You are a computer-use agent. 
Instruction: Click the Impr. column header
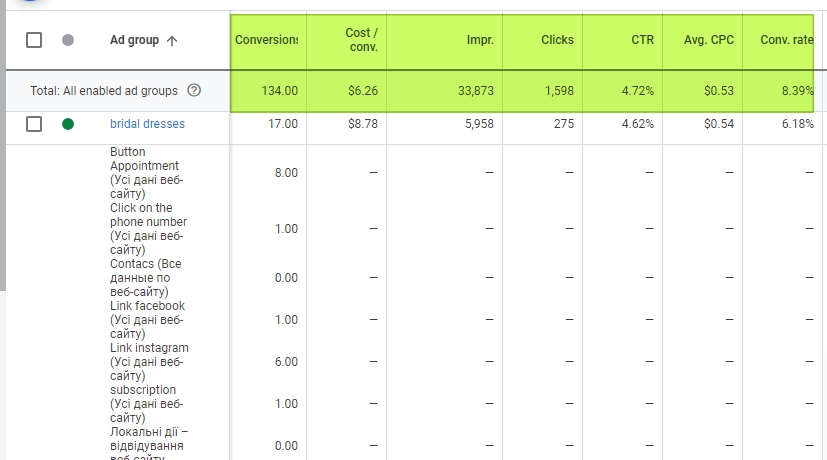[x=479, y=41]
